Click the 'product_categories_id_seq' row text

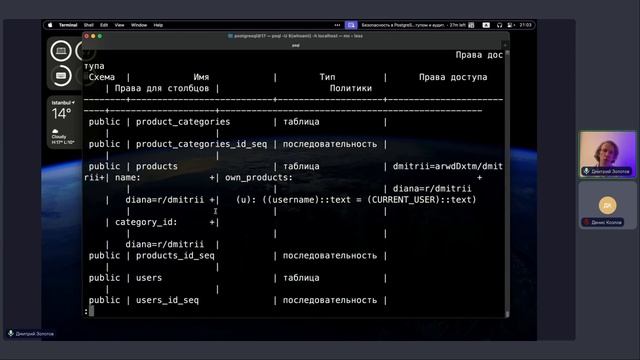(201, 144)
